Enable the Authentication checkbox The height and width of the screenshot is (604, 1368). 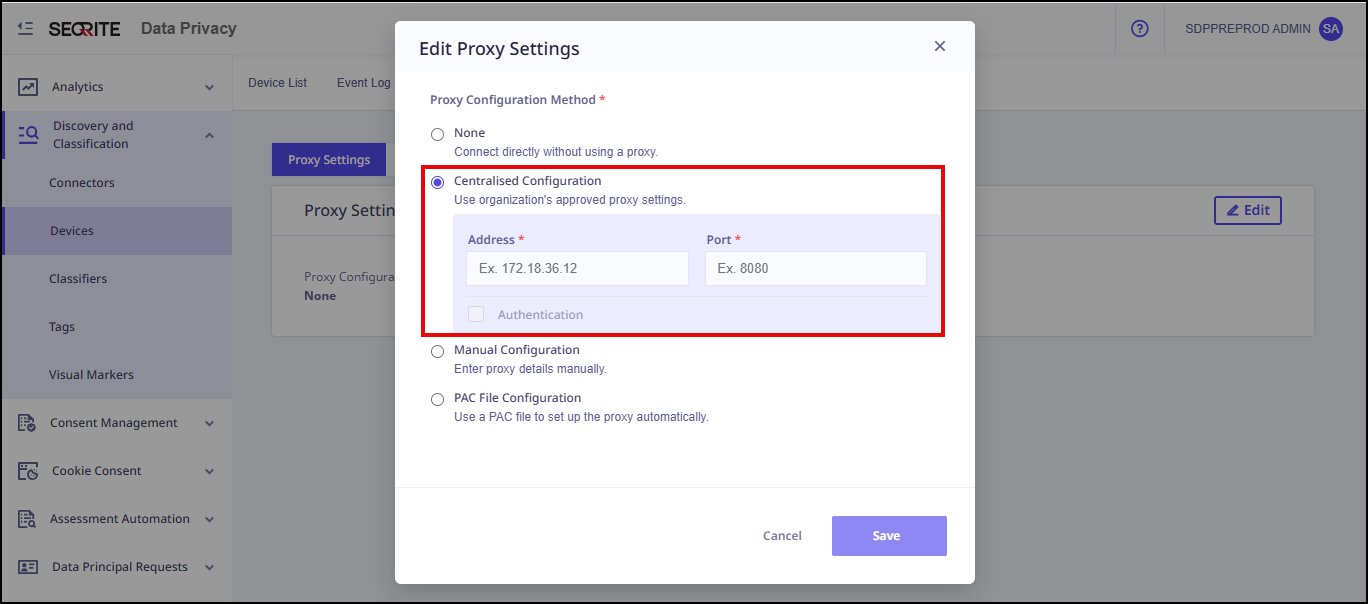[x=476, y=315]
